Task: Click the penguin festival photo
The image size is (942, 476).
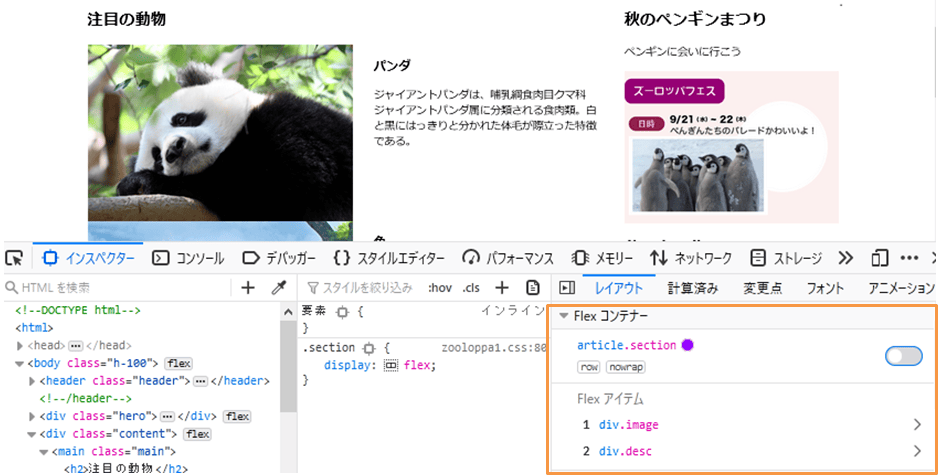Action: coord(698,175)
